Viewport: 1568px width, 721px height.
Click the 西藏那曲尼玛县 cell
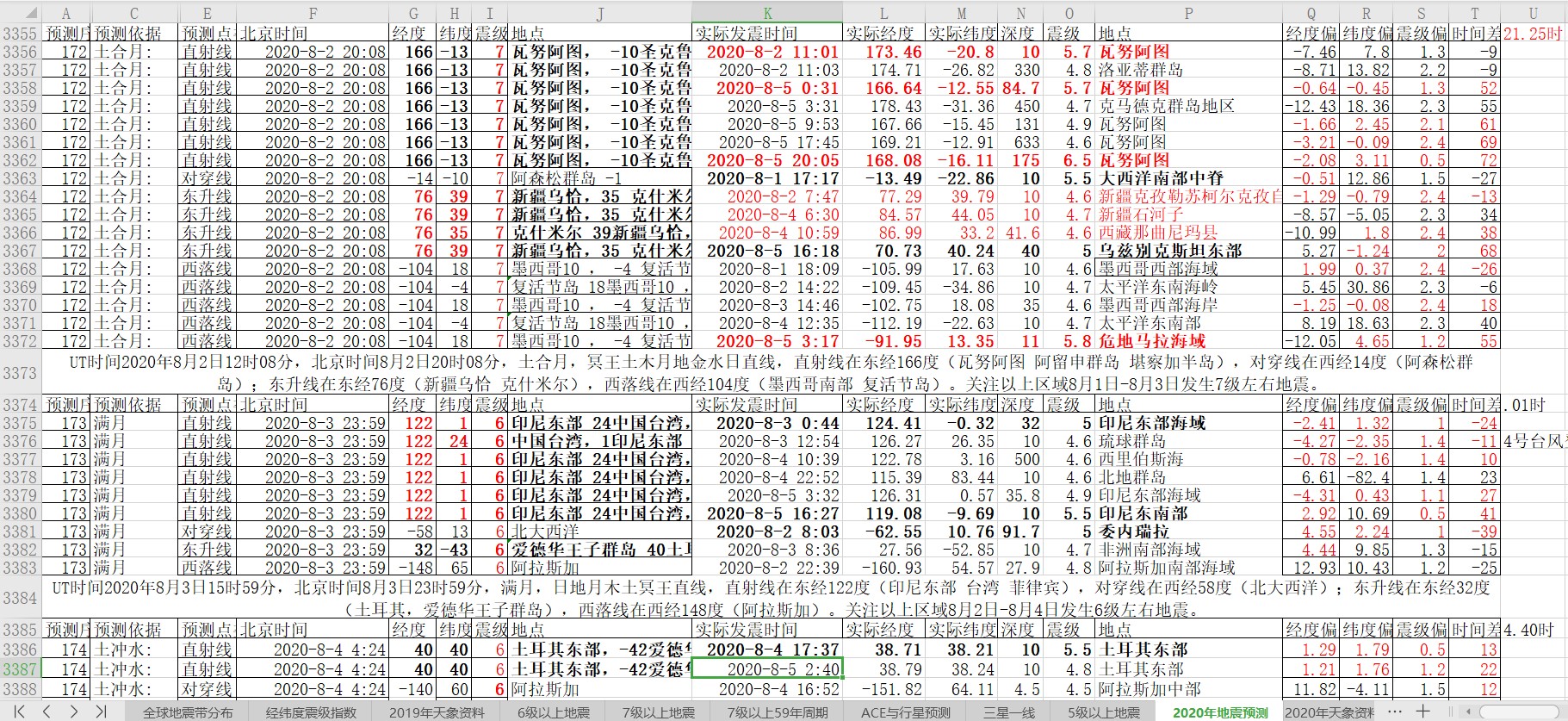point(1188,233)
